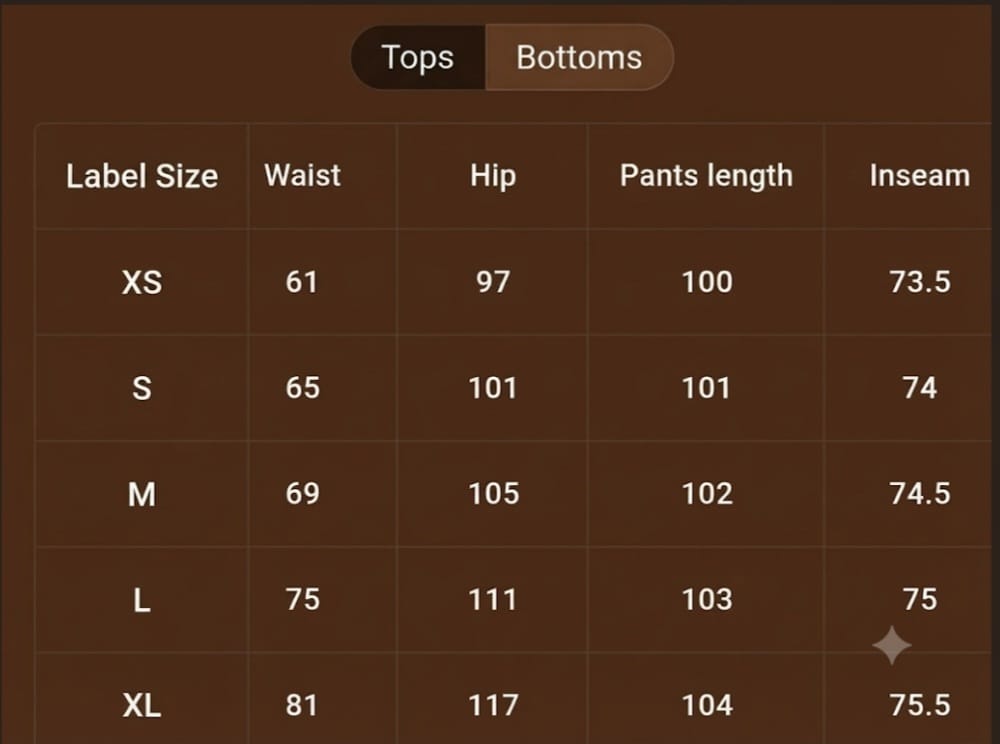This screenshot has height=744, width=1000.
Task: Switch to the Tops tab
Action: pyautogui.click(x=418, y=57)
